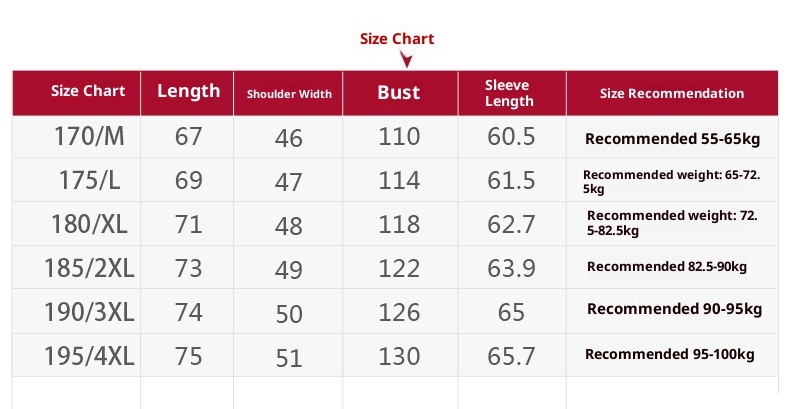Pick the 195/4XL size row label
This screenshot has height=409, width=790.
88,355
